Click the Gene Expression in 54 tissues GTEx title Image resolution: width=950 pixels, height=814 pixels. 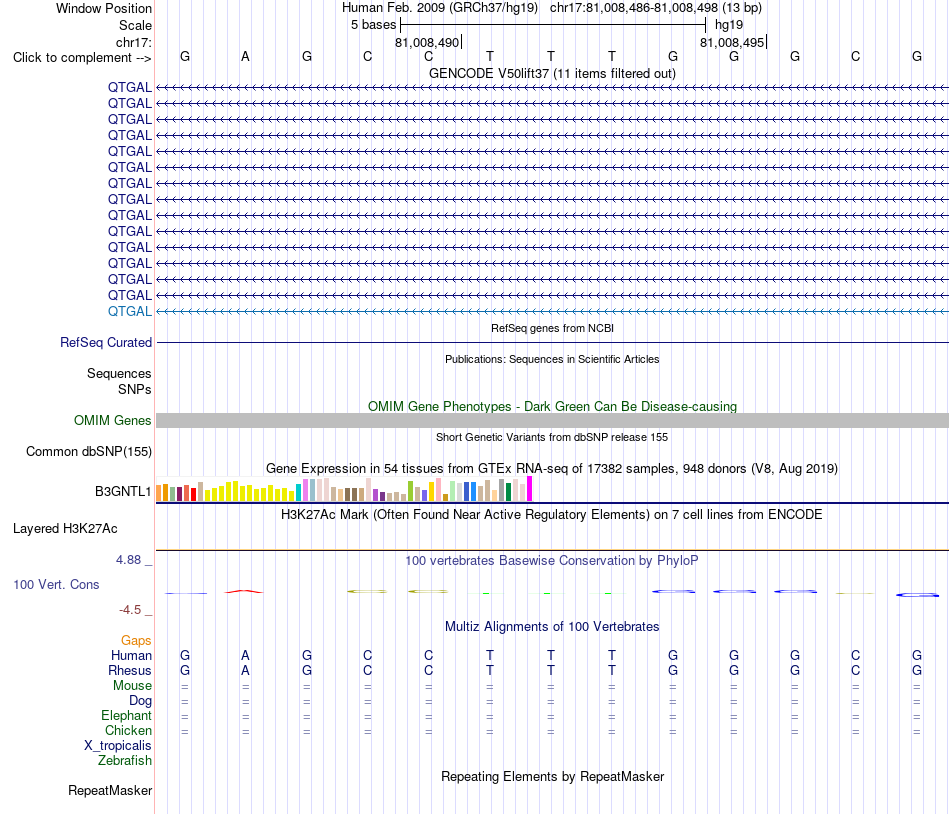pos(552,468)
